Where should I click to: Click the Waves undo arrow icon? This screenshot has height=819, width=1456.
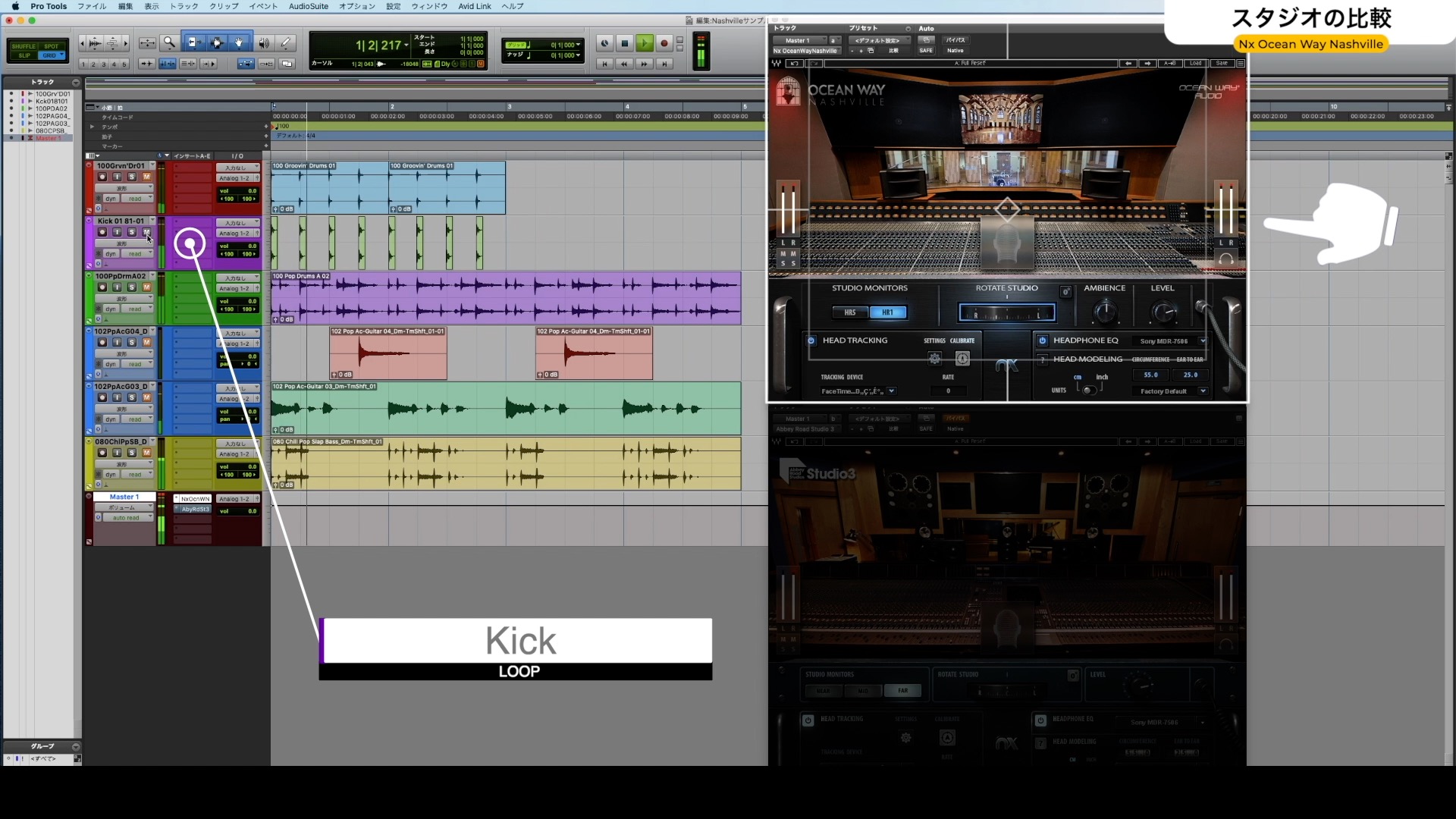click(794, 64)
